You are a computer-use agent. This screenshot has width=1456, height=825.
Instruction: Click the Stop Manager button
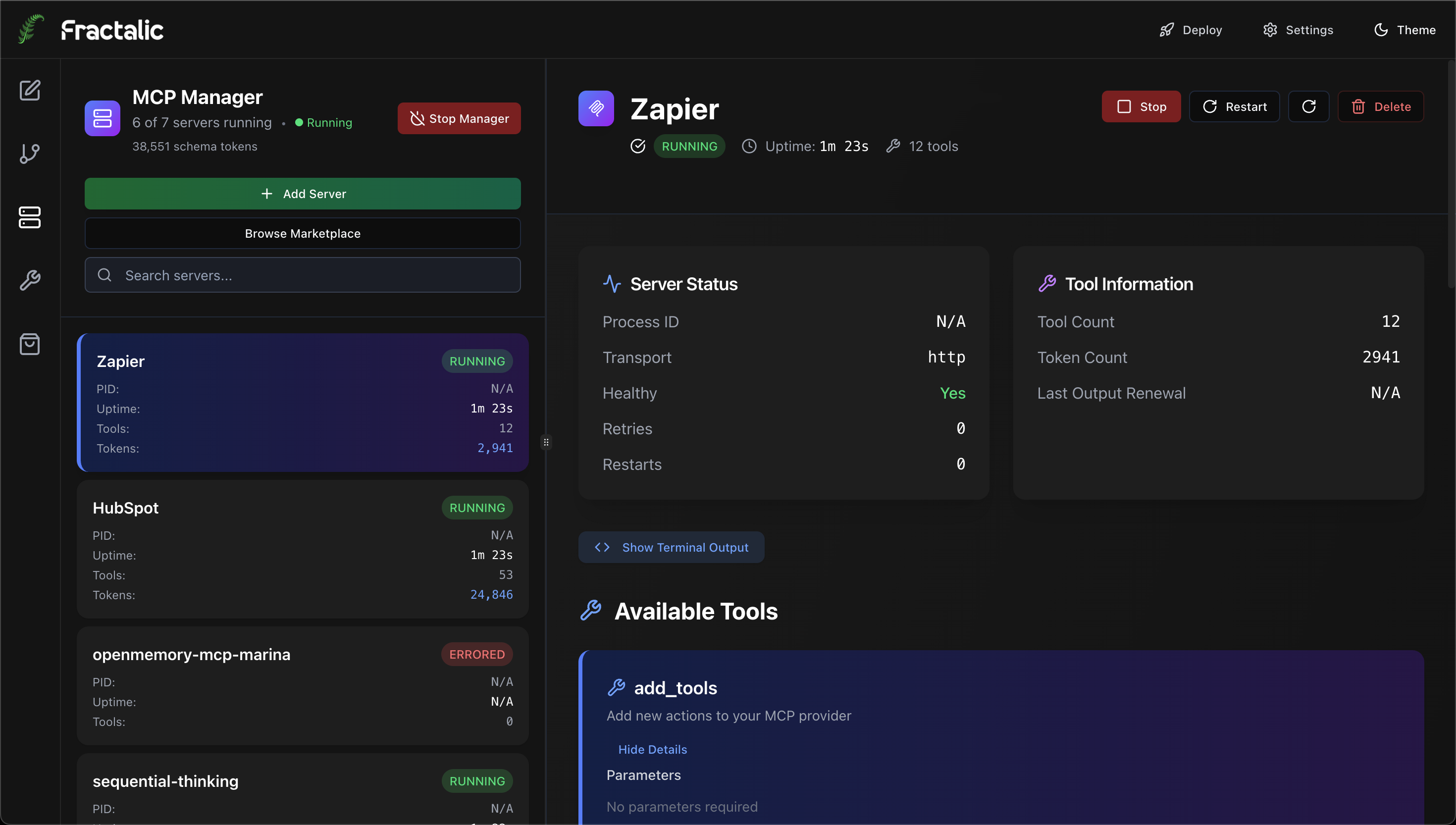click(x=459, y=118)
